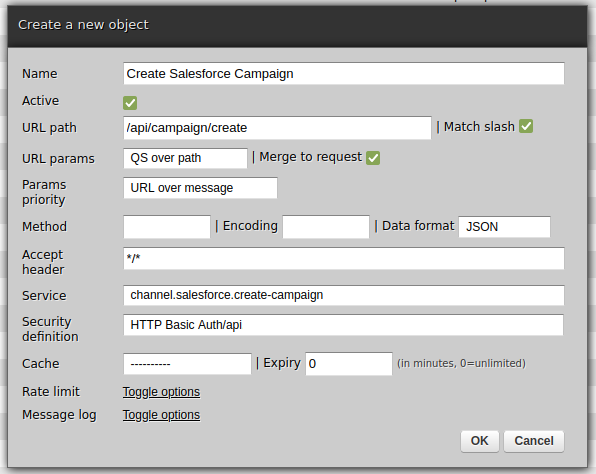This screenshot has width=596, height=474.
Task: Click the 'Rate limit' label
Action: 51,392
